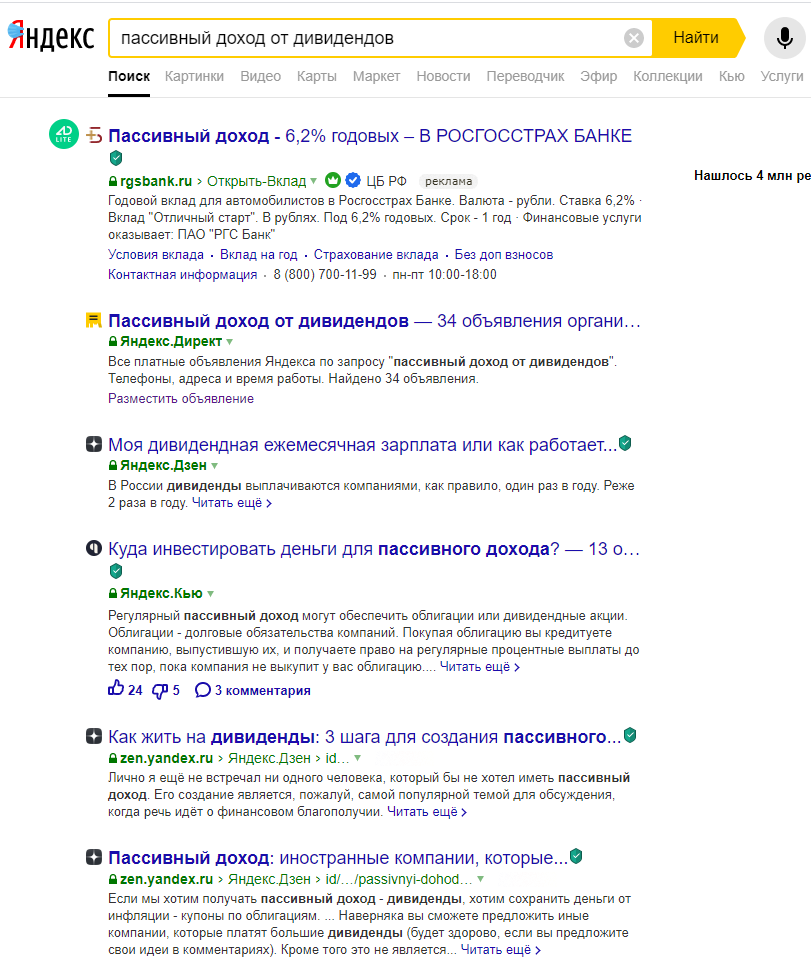The width and height of the screenshot is (811, 968).
Task: Click the green AdBlock Lite badge
Action: 62,134
